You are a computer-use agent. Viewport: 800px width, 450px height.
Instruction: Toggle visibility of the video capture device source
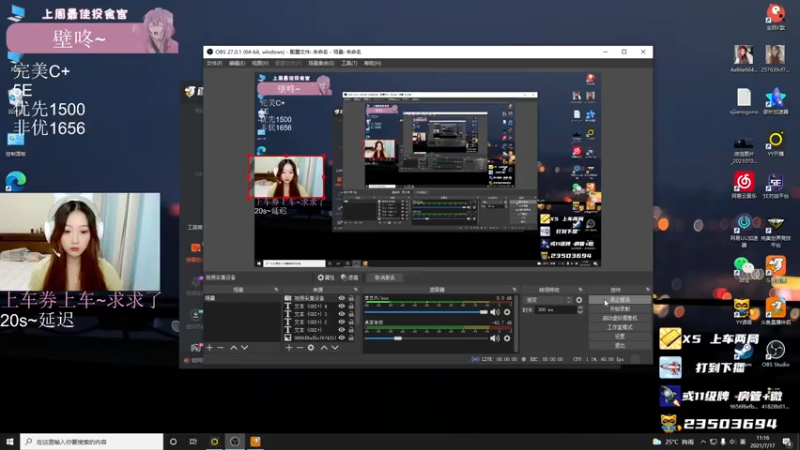pyautogui.click(x=341, y=298)
